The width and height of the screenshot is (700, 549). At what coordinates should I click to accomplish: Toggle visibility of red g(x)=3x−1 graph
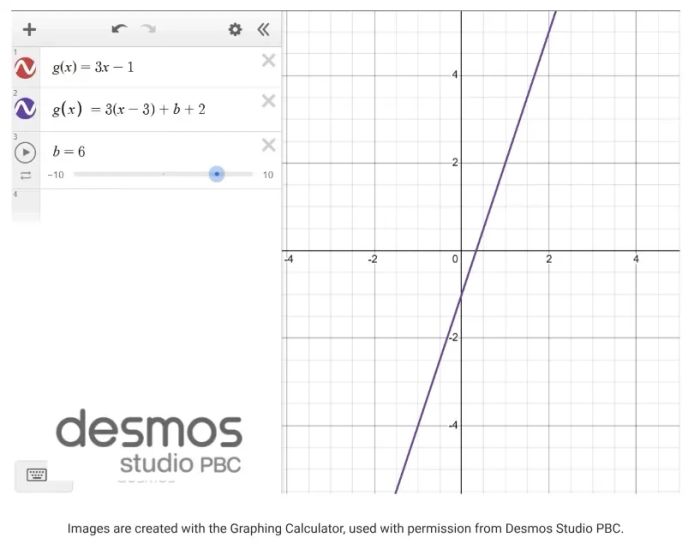point(25,68)
